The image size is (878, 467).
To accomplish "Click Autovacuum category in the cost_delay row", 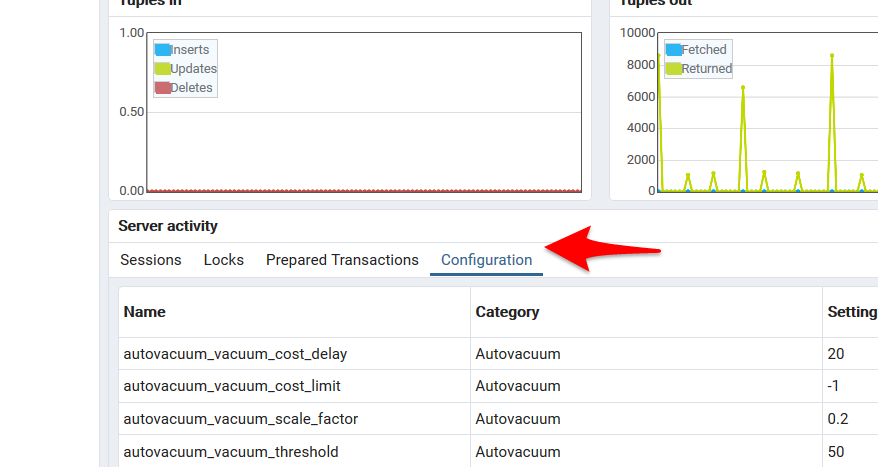I will click(518, 354).
